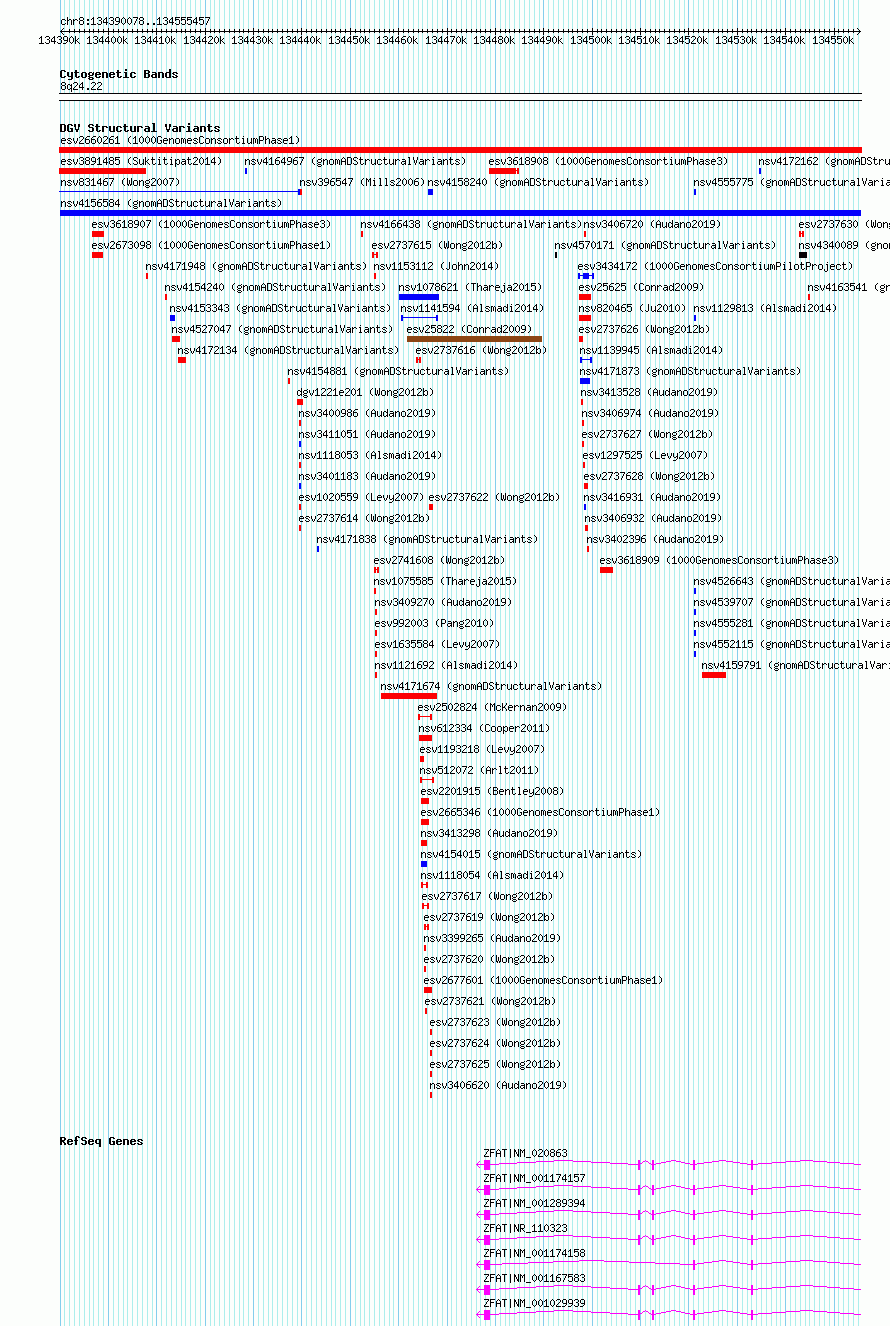The width and height of the screenshot is (890, 1326).
Task: Click the Cytogenetic Bands track heading
Action: (118, 74)
